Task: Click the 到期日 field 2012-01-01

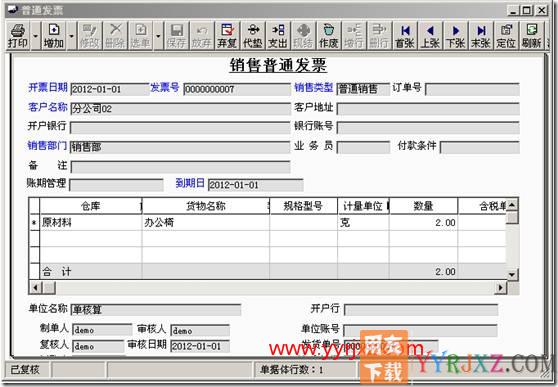Action: pos(256,185)
